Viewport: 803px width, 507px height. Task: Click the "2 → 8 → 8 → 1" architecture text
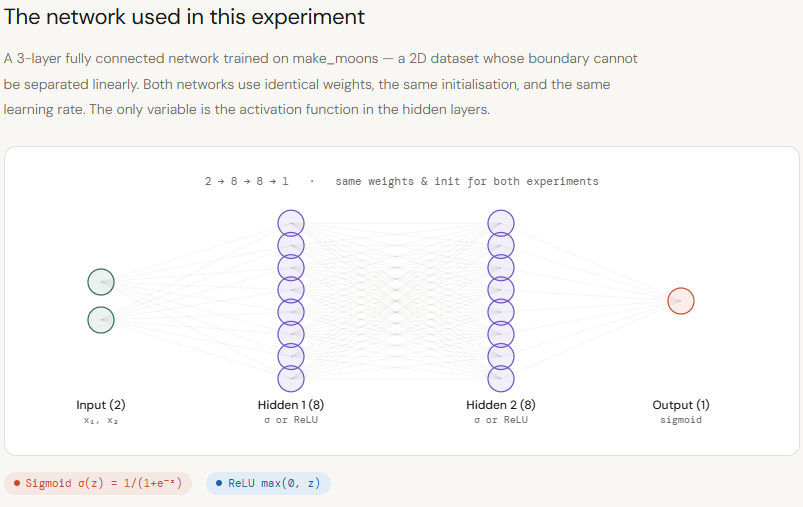point(246,182)
